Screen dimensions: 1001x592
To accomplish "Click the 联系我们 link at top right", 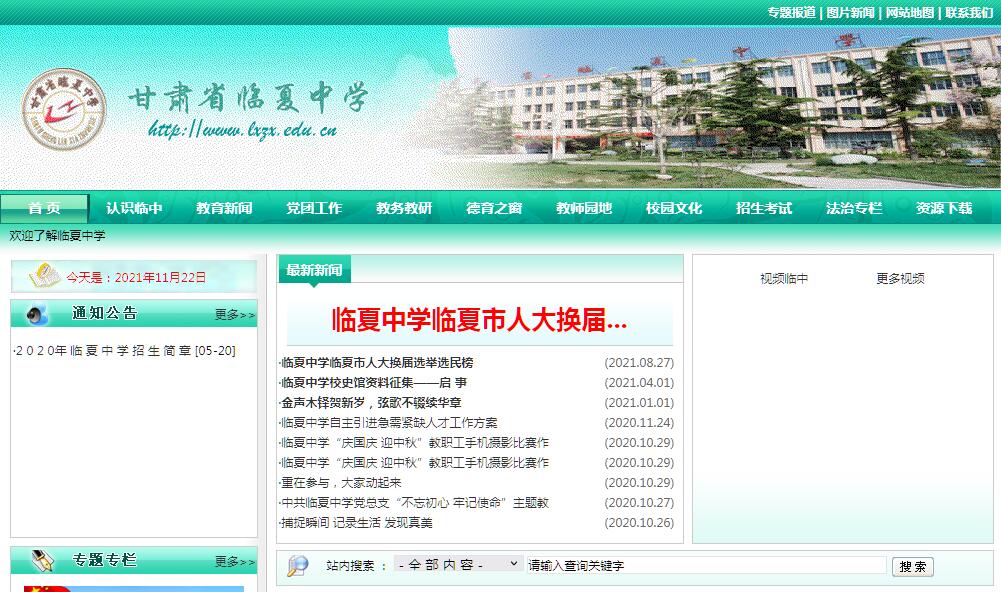I will pos(969,12).
